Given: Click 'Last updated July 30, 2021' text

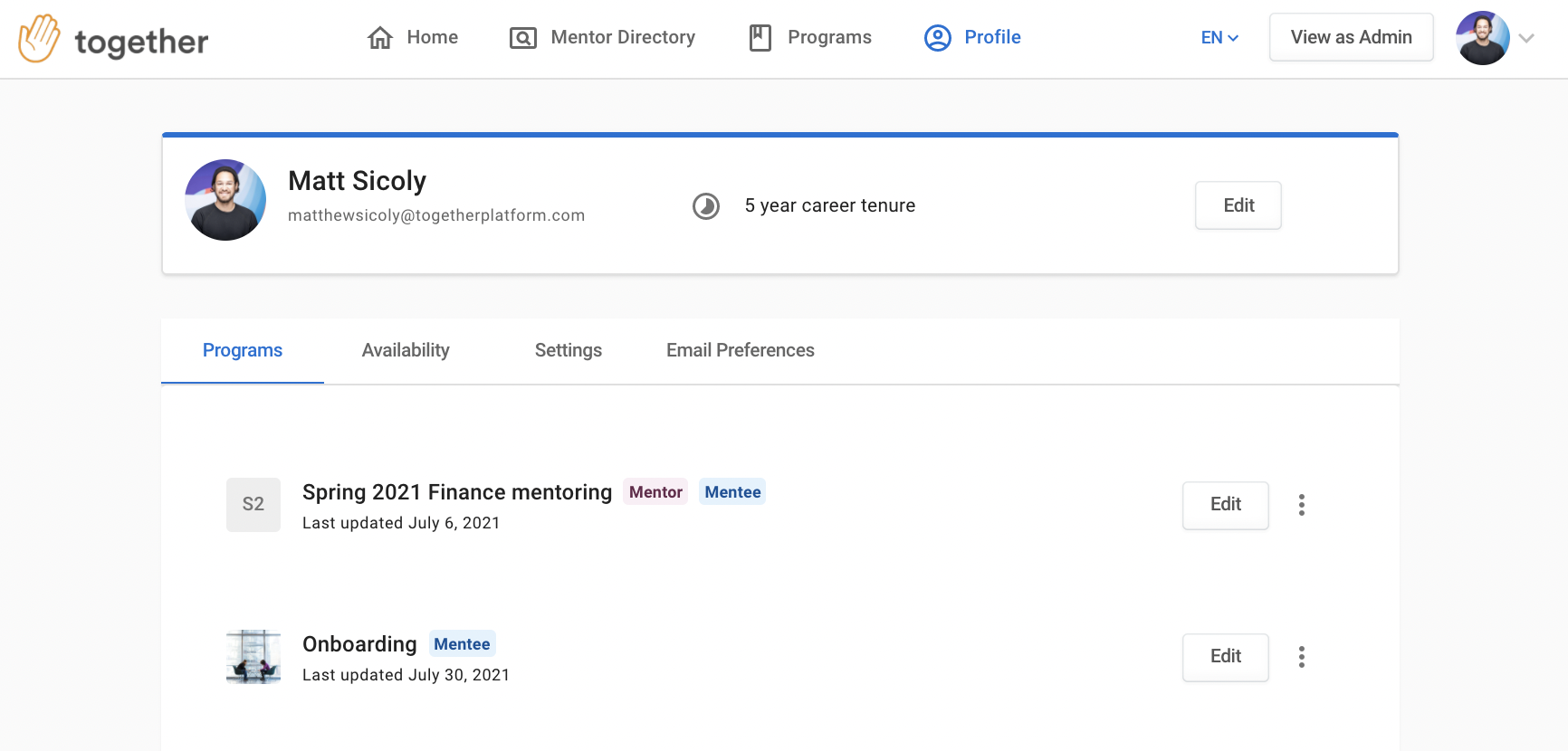Looking at the screenshot, I should [406, 675].
